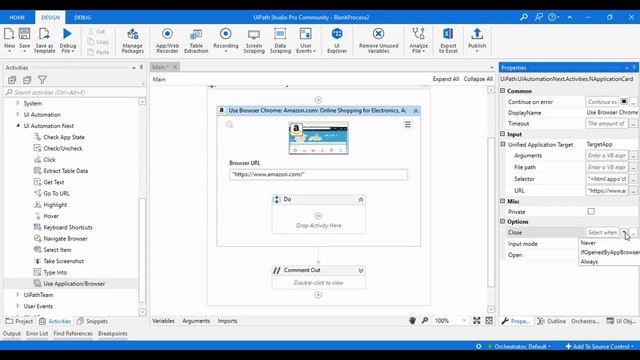Collapse the Input properties section
Screen dimensions: 640x360
point(502,134)
